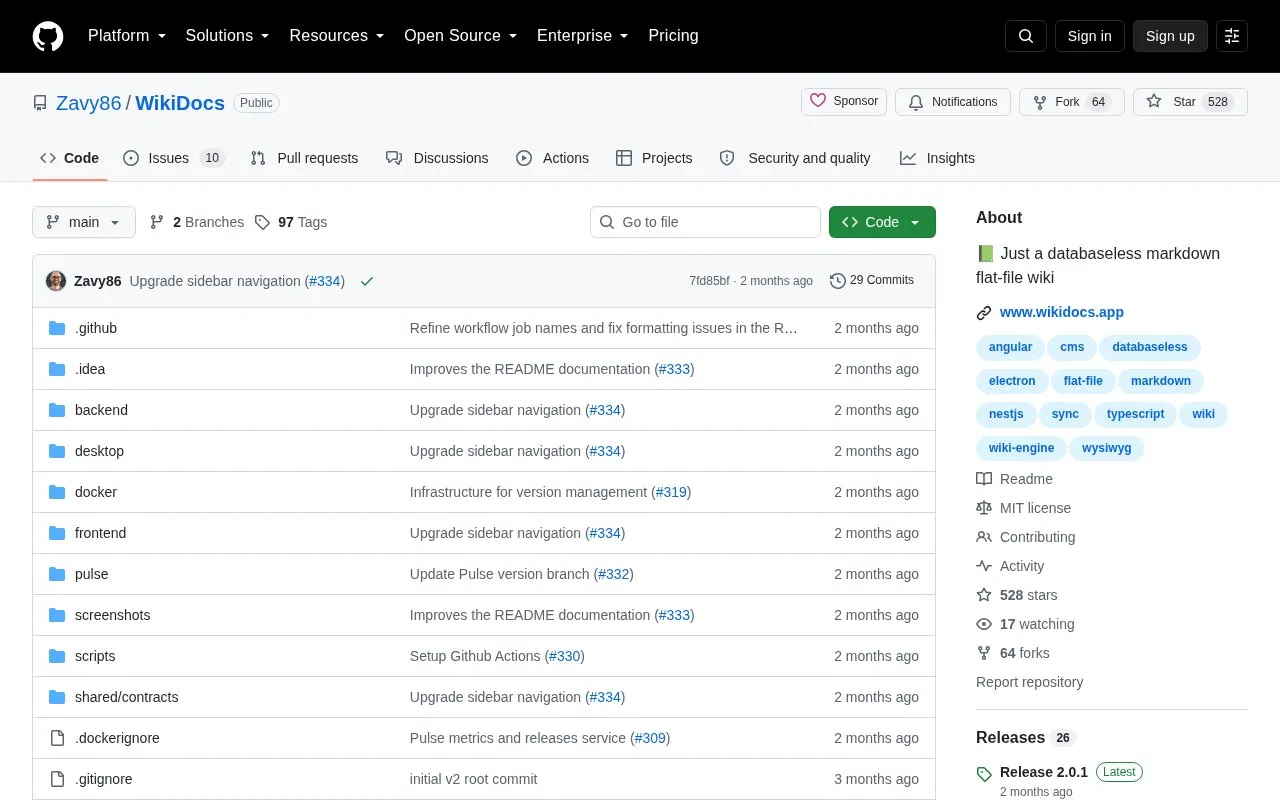Screen dimensions: 1280x800
Task: Open the .github folder
Action: tap(96, 328)
